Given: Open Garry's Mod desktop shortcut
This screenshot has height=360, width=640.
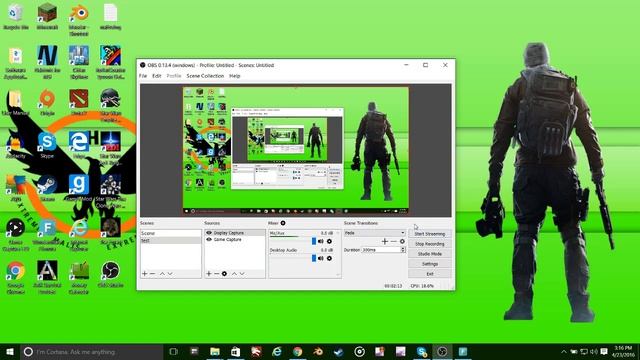Looking at the screenshot, I should pyautogui.click(x=79, y=188).
